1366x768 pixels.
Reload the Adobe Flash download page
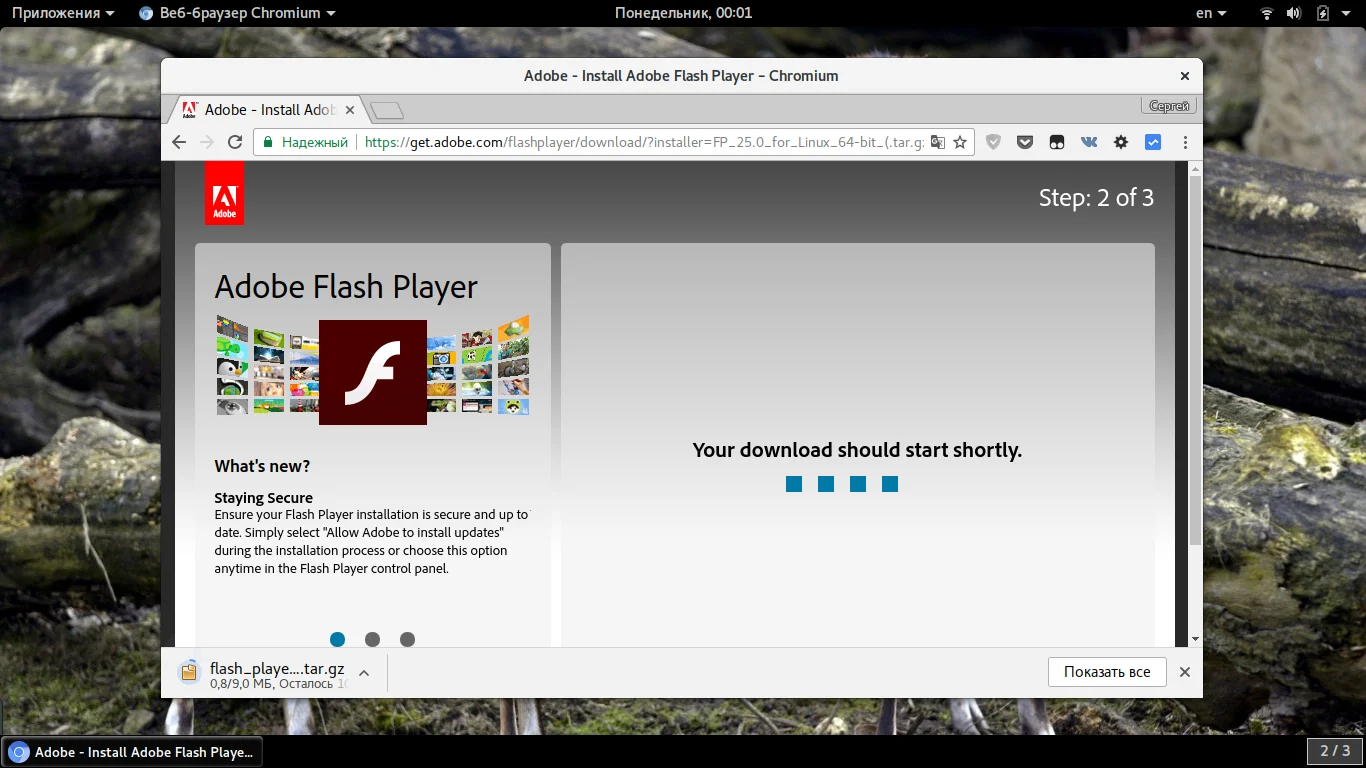pyautogui.click(x=235, y=142)
